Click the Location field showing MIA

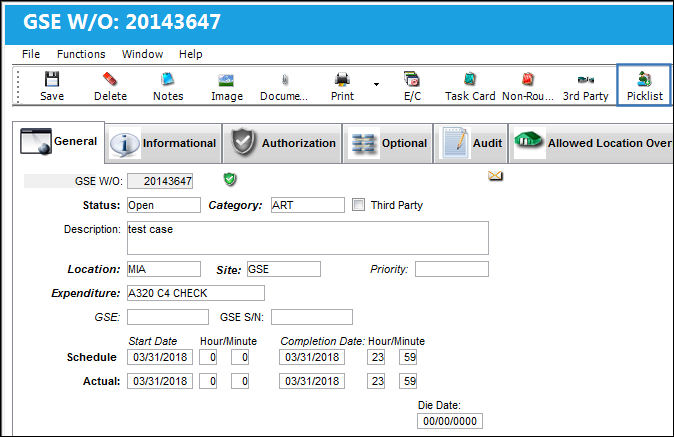pos(164,269)
